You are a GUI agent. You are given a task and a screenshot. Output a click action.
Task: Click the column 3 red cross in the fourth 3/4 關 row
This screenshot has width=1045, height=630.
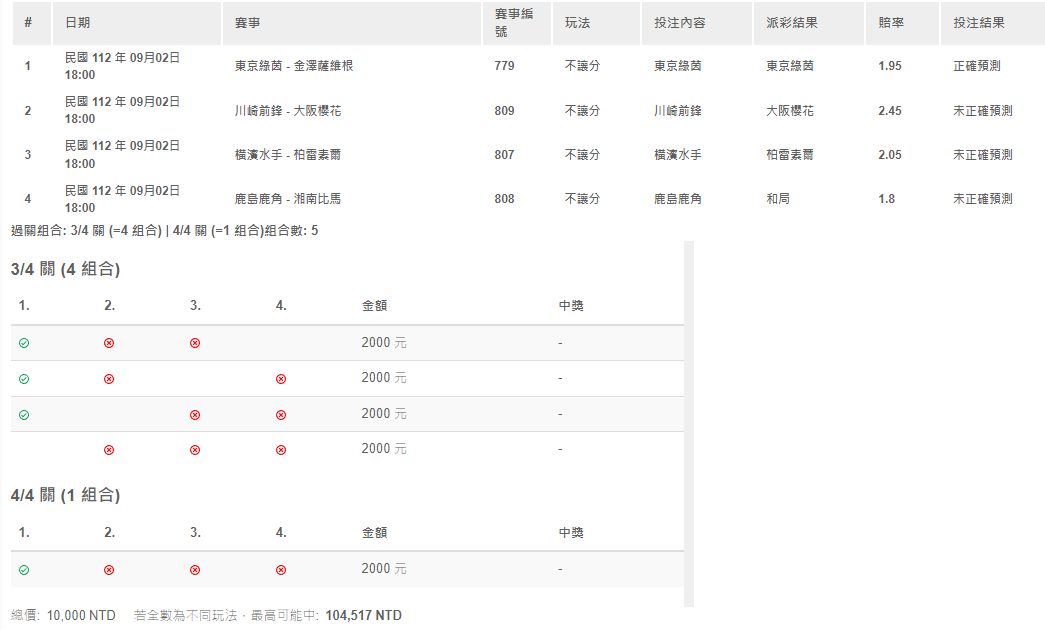[195, 450]
